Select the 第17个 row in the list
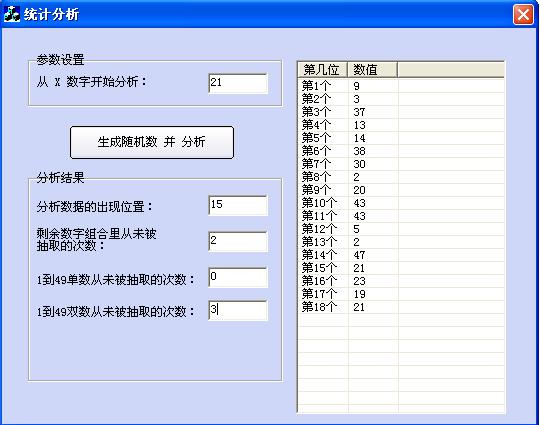540x425 pixels. pyautogui.click(x=401, y=294)
